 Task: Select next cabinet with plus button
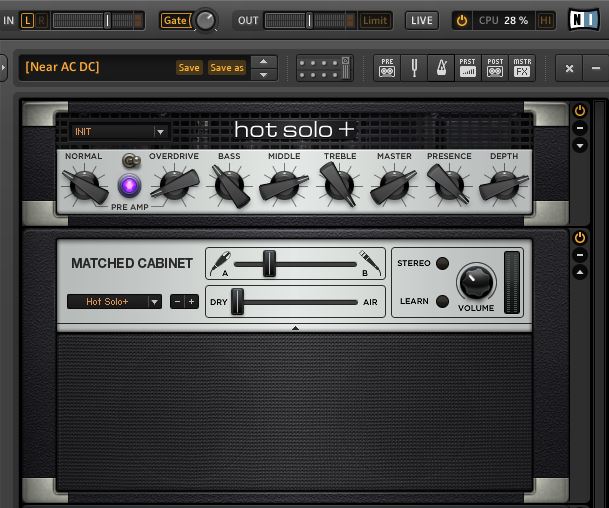(191, 302)
